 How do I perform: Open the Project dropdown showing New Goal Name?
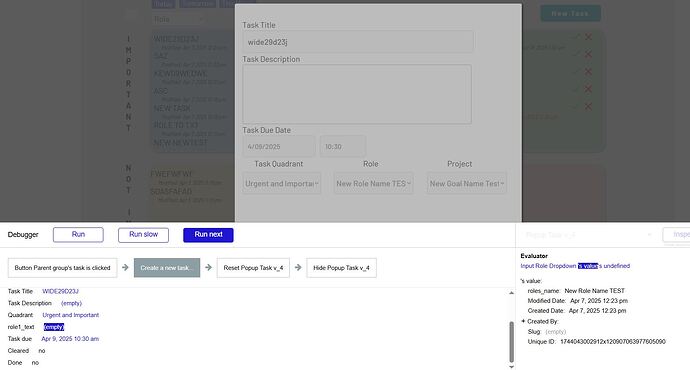466,183
